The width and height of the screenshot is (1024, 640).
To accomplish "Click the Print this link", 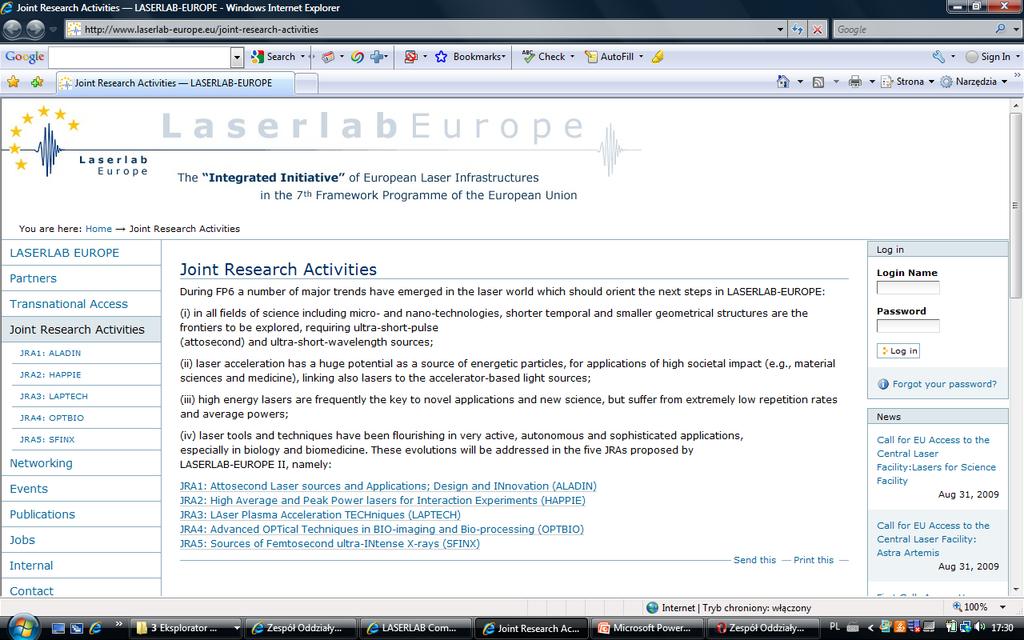I will (x=814, y=560).
